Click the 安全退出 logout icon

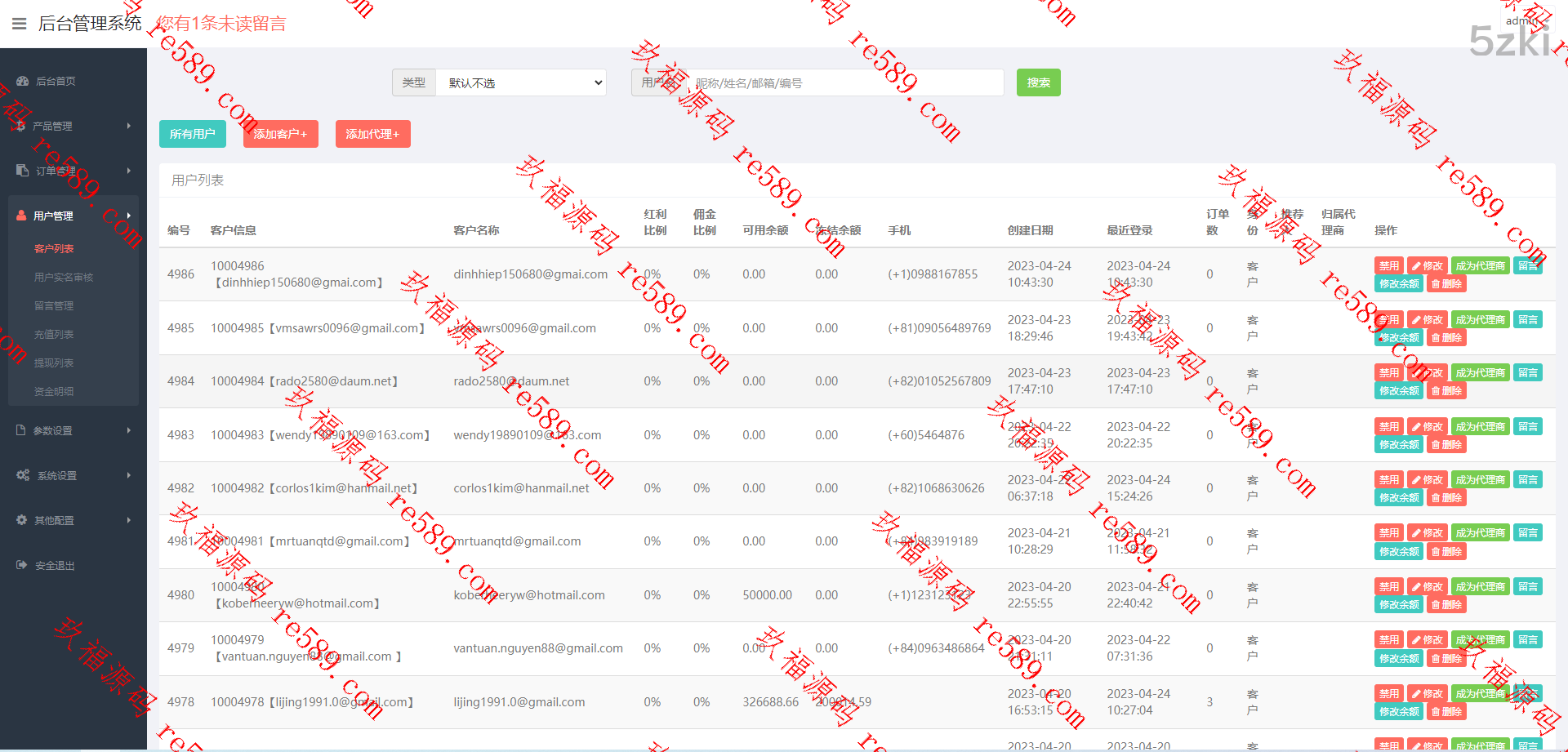pos(22,565)
